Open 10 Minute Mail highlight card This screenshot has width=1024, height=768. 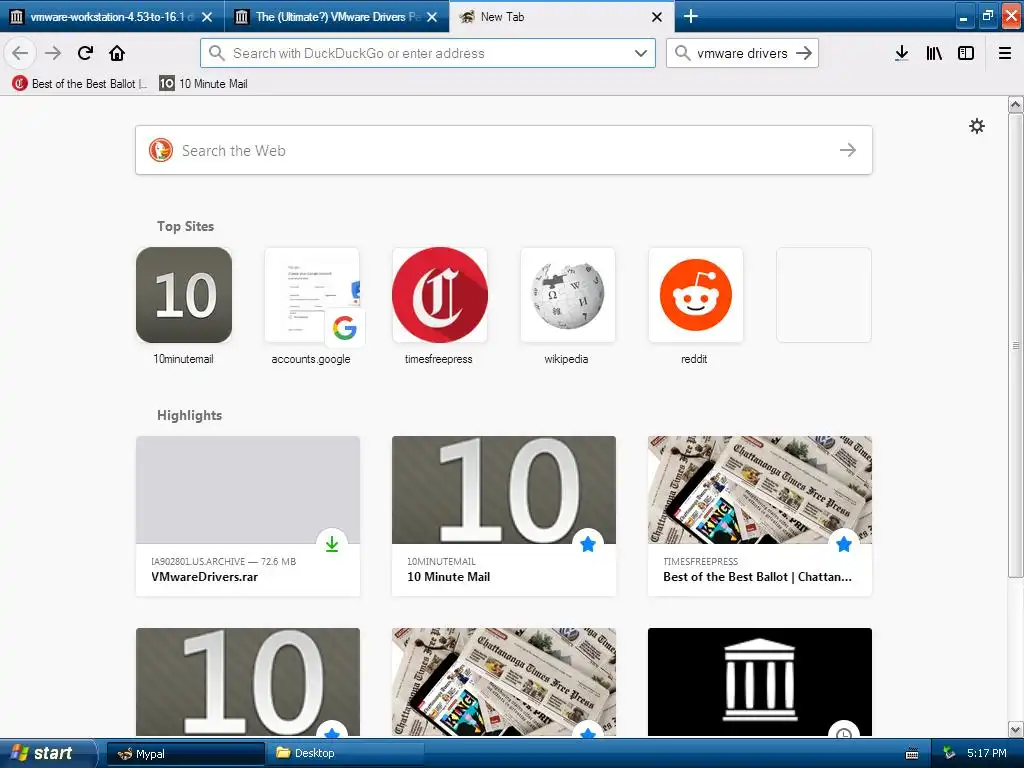(504, 516)
